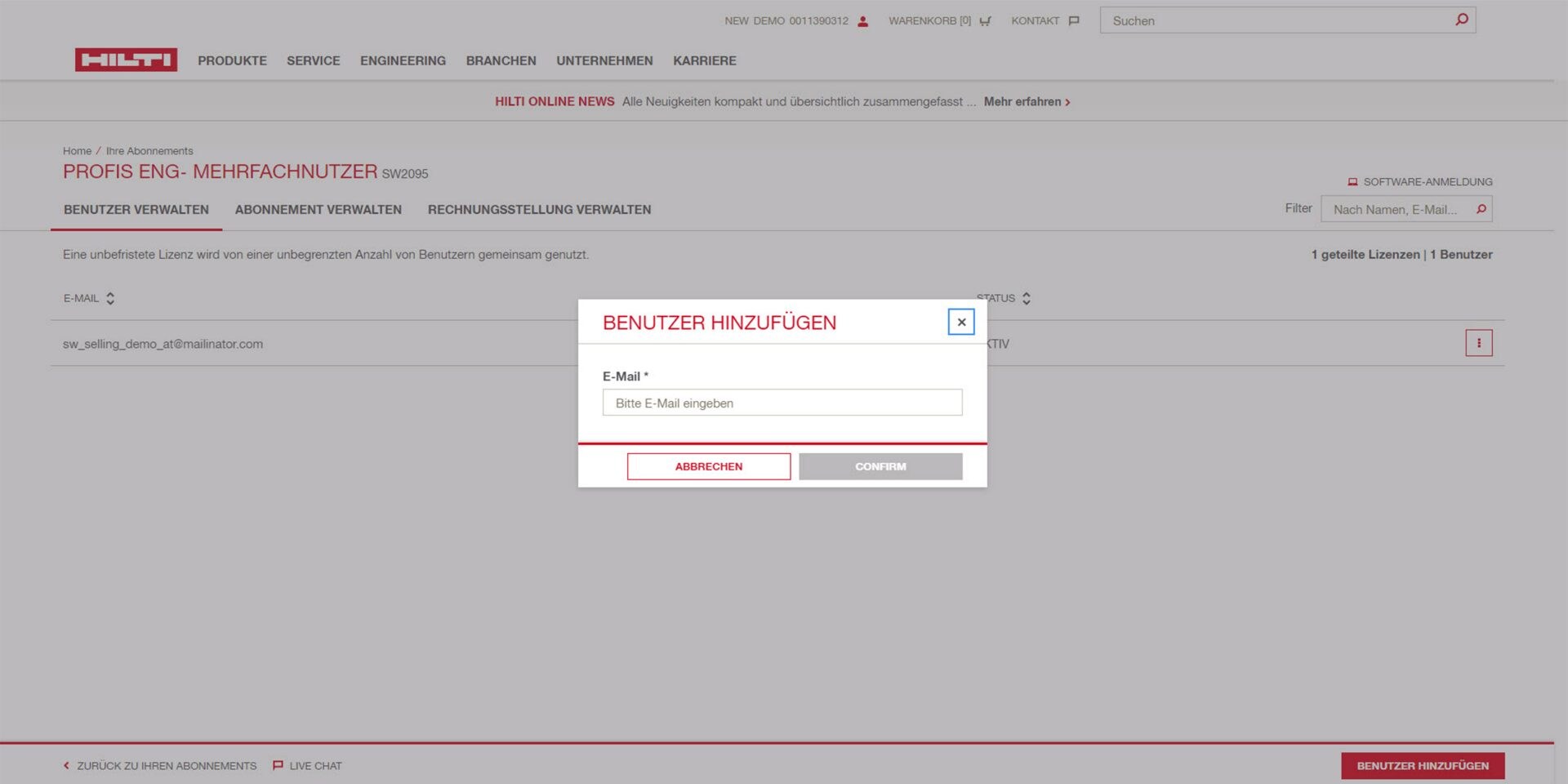Click the Abbrechen button in the dialog
Viewport: 1568px width, 784px height.
pyautogui.click(x=709, y=466)
